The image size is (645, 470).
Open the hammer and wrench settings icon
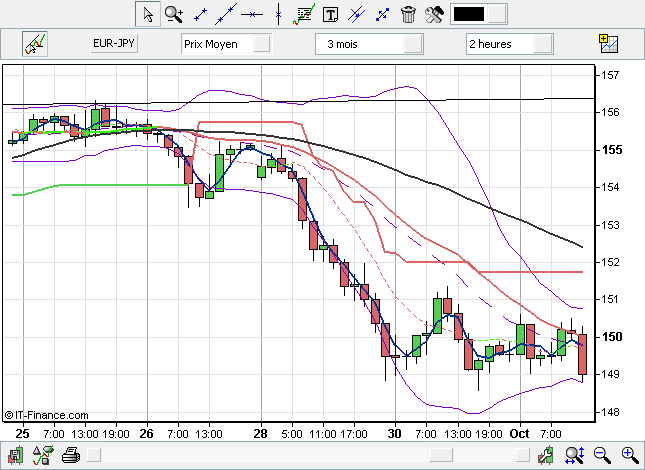click(x=434, y=14)
